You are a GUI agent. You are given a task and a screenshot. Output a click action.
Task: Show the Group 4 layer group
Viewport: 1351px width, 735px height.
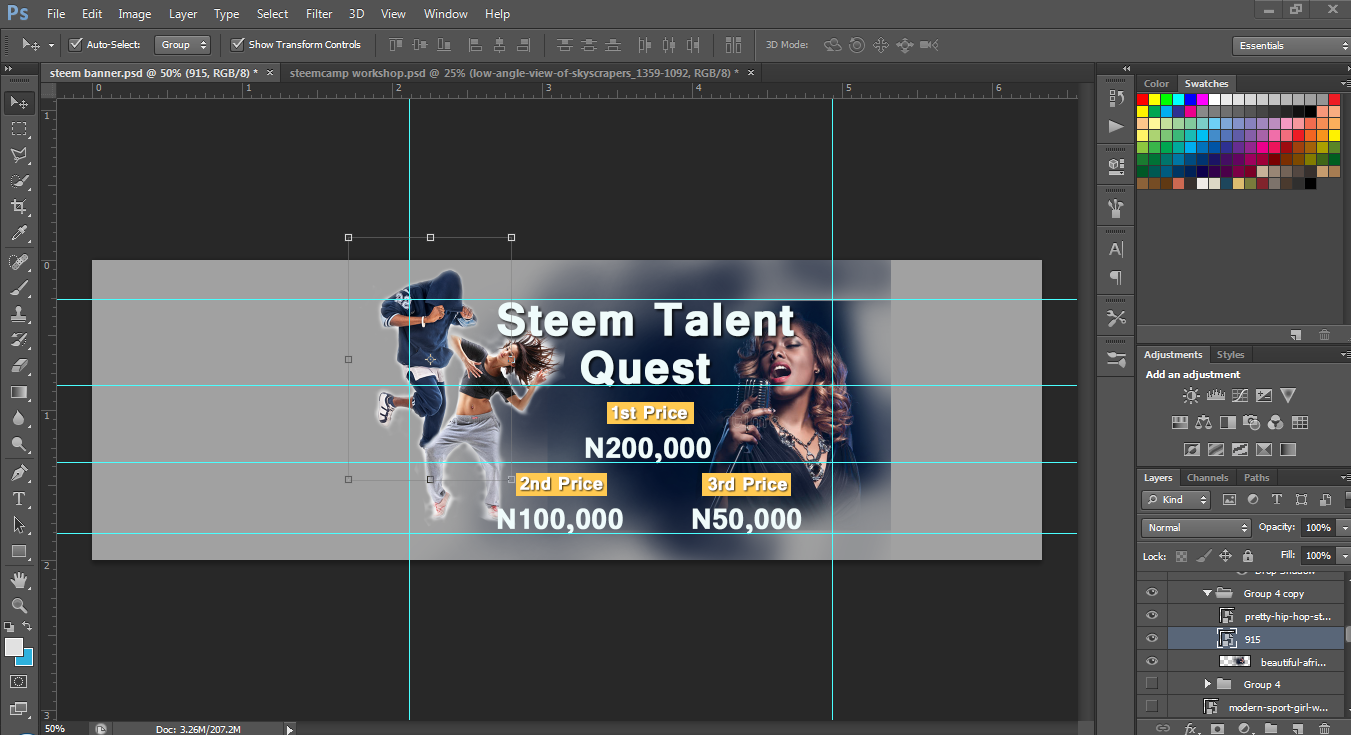click(x=1152, y=684)
